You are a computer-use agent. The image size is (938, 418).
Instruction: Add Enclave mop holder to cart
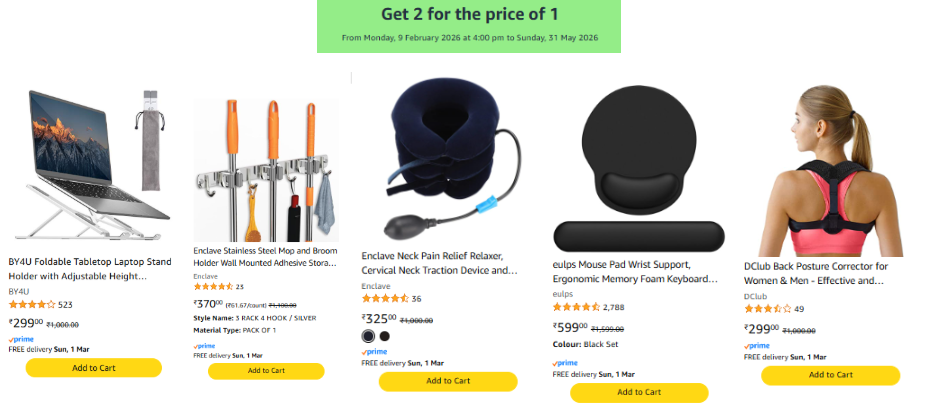(266, 371)
